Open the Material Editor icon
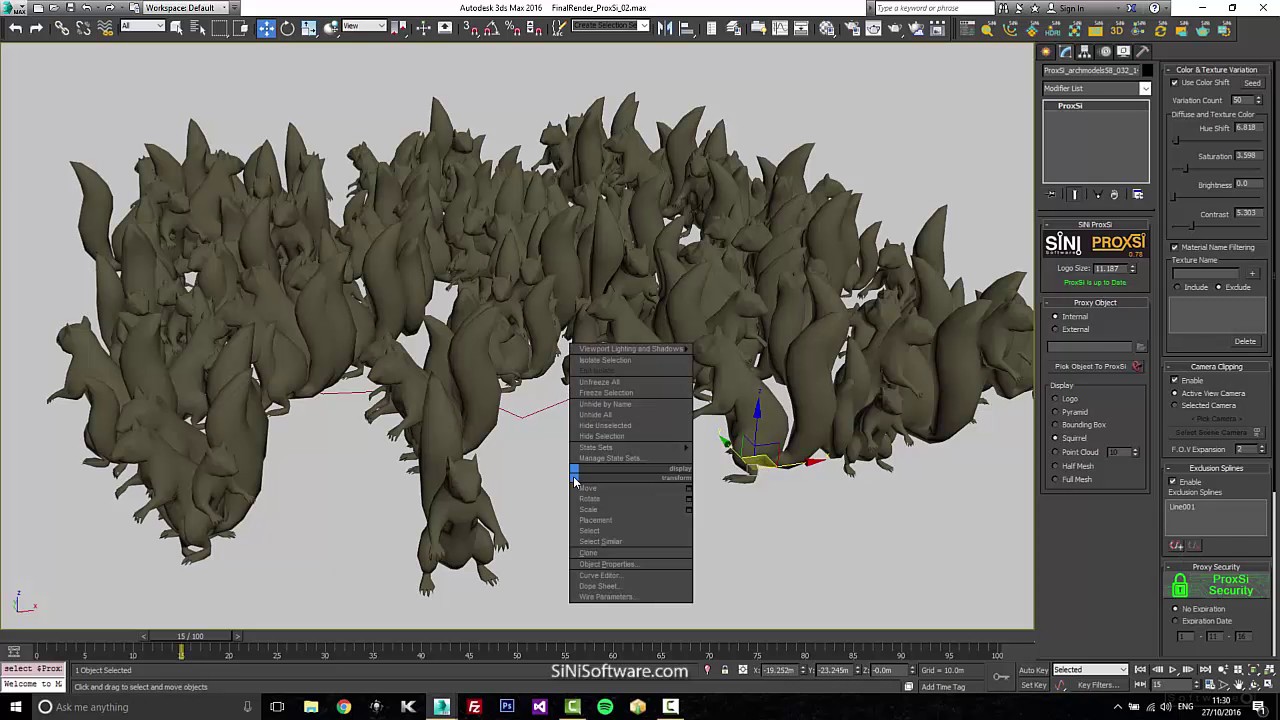 [827, 28]
